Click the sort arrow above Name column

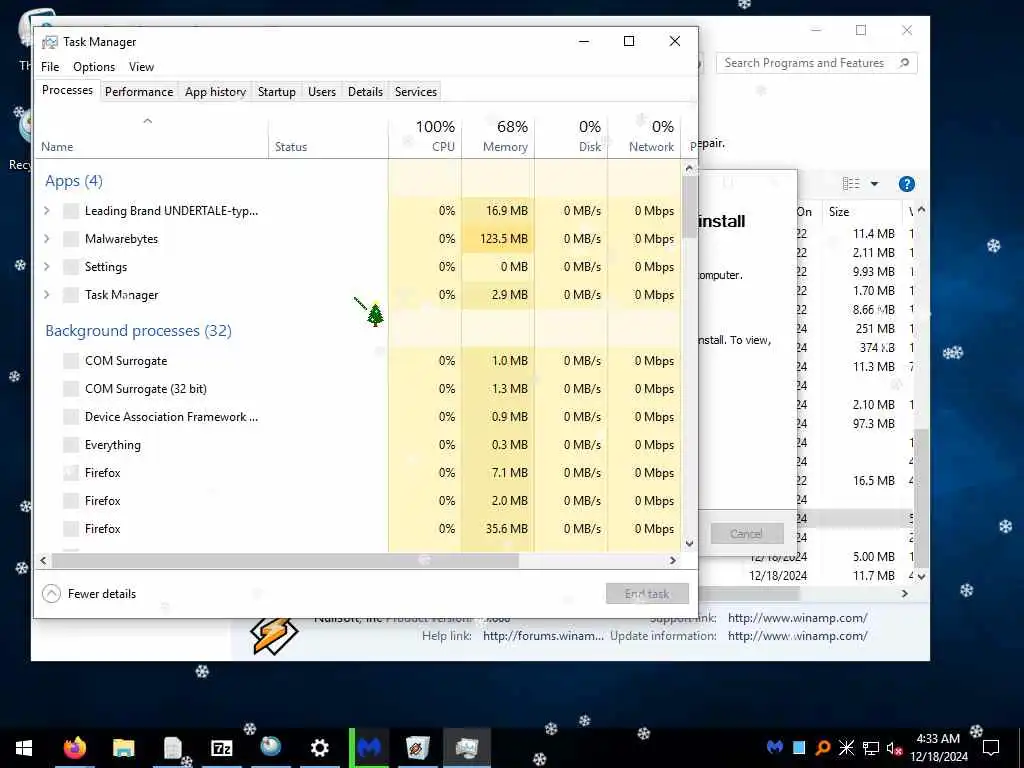(x=148, y=121)
